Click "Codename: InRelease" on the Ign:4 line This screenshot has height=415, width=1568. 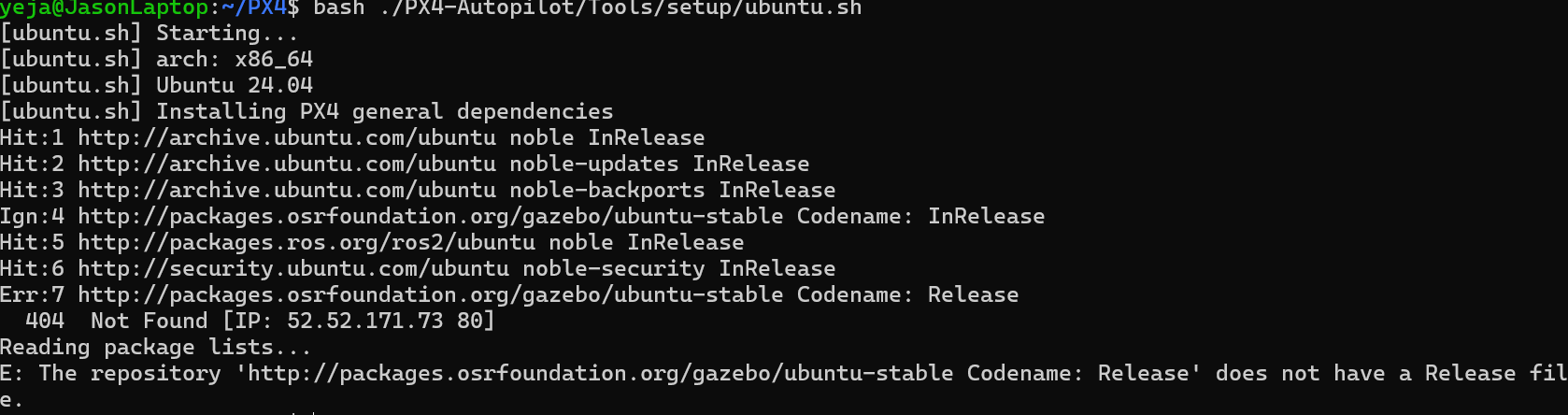920,217
